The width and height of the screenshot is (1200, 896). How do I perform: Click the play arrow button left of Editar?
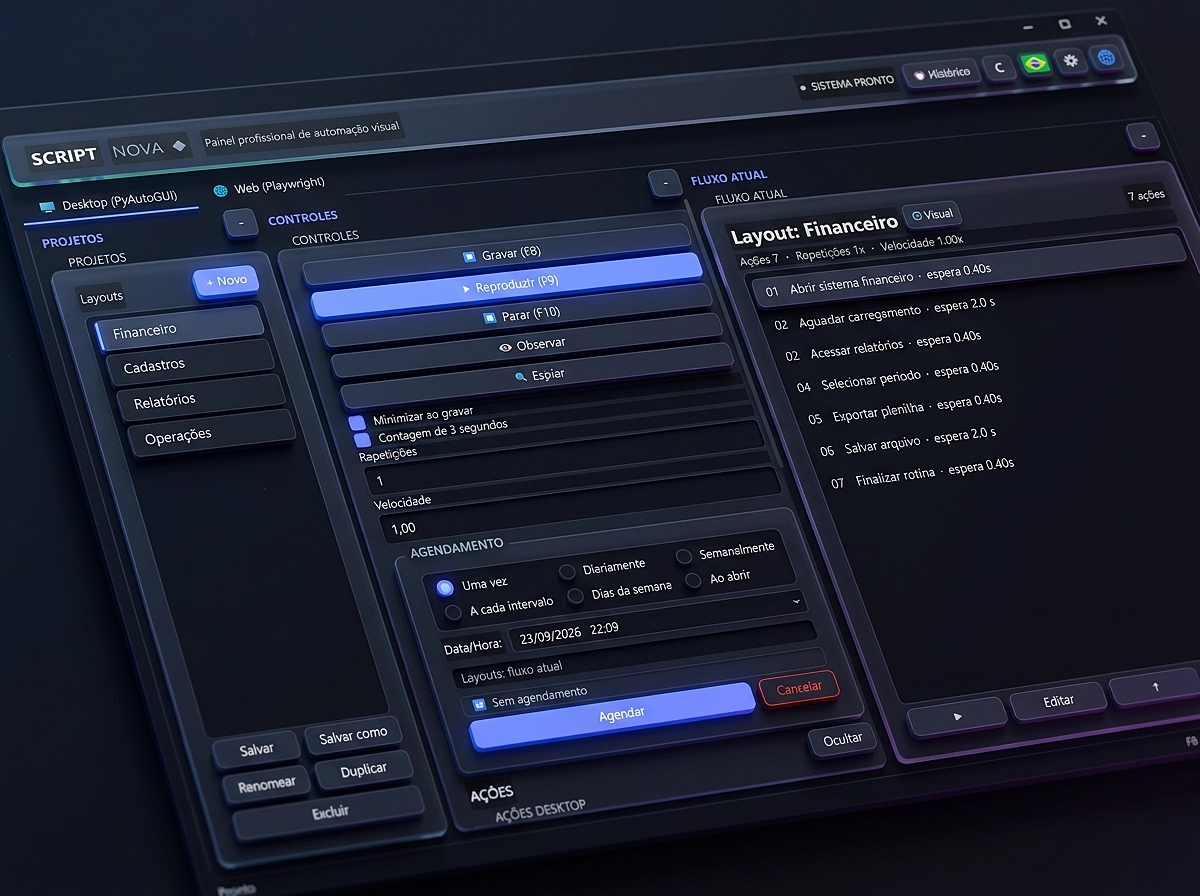point(957,716)
